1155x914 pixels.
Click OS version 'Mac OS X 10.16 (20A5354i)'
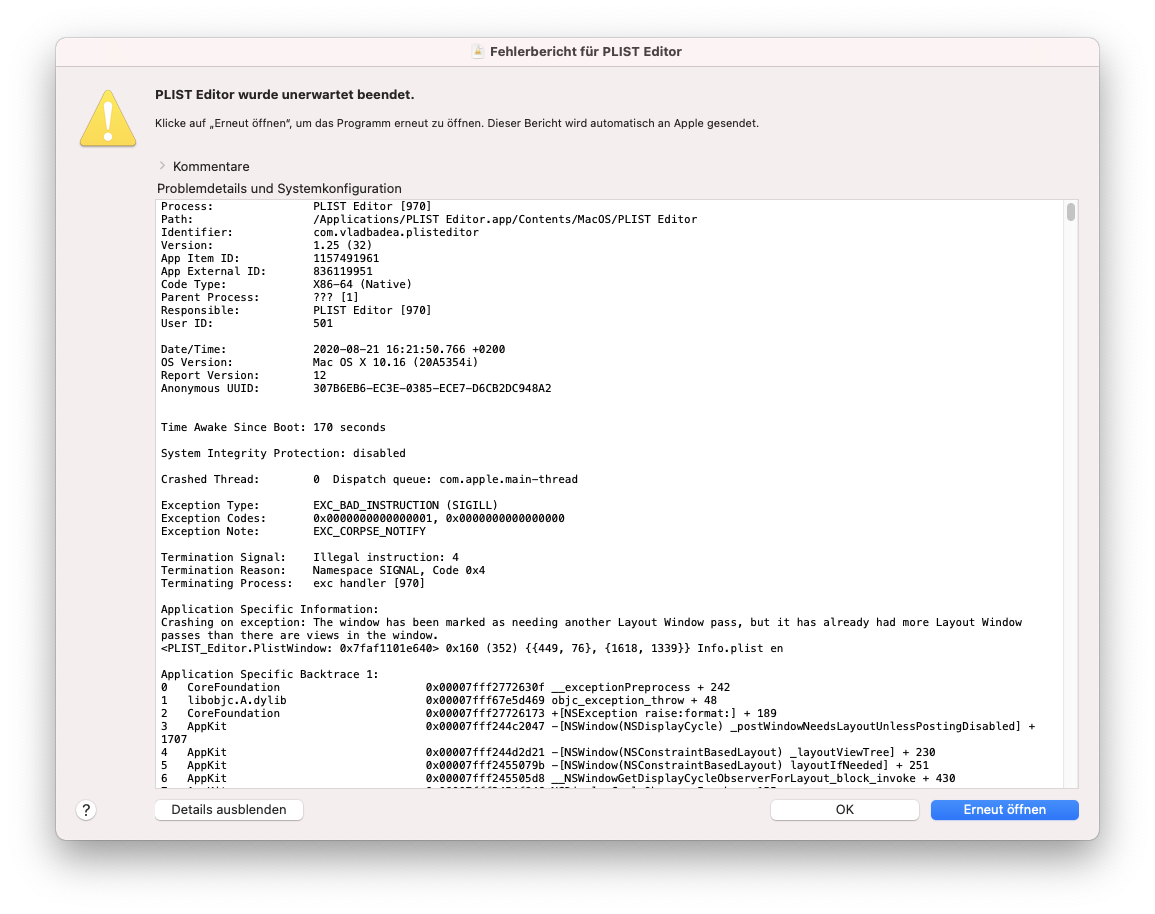click(x=396, y=362)
